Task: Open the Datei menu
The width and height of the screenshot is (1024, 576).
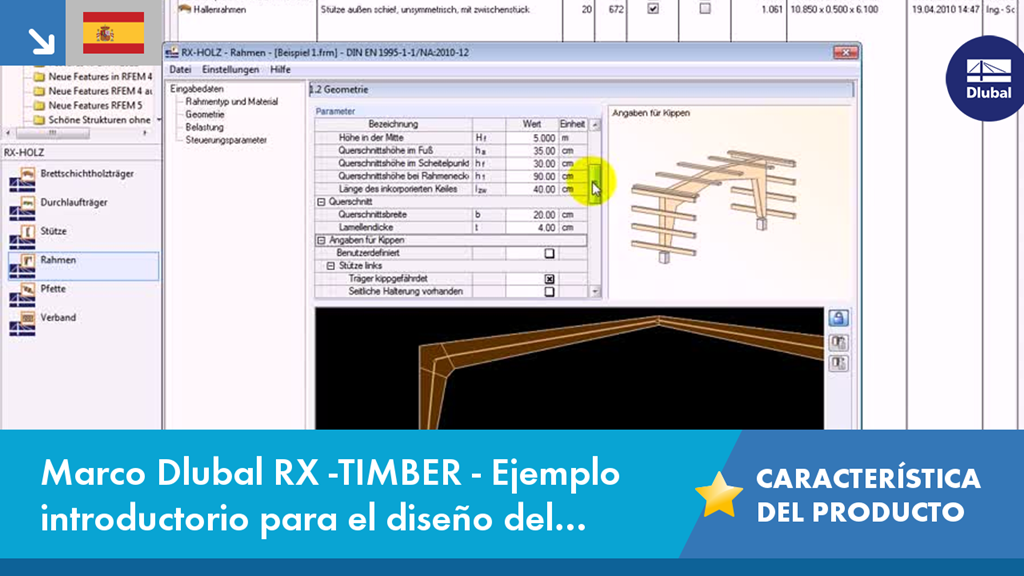Action: pyautogui.click(x=180, y=69)
